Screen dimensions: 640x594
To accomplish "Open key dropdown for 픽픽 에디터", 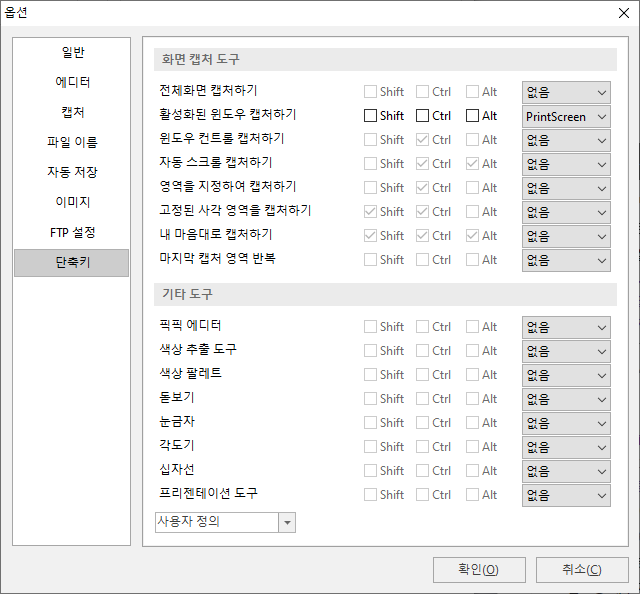I will click(x=566, y=327).
